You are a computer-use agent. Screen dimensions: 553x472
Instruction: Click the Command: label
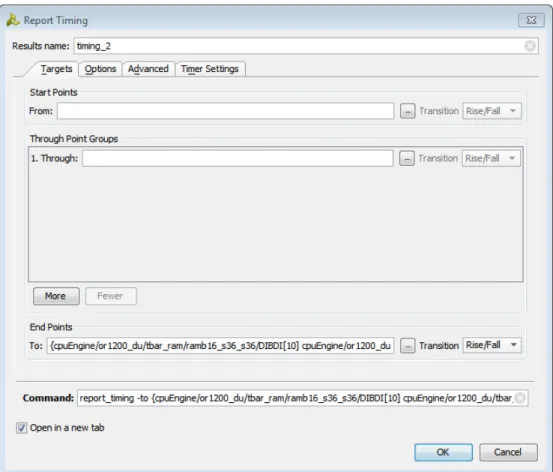pyautogui.click(x=48, y=398)
